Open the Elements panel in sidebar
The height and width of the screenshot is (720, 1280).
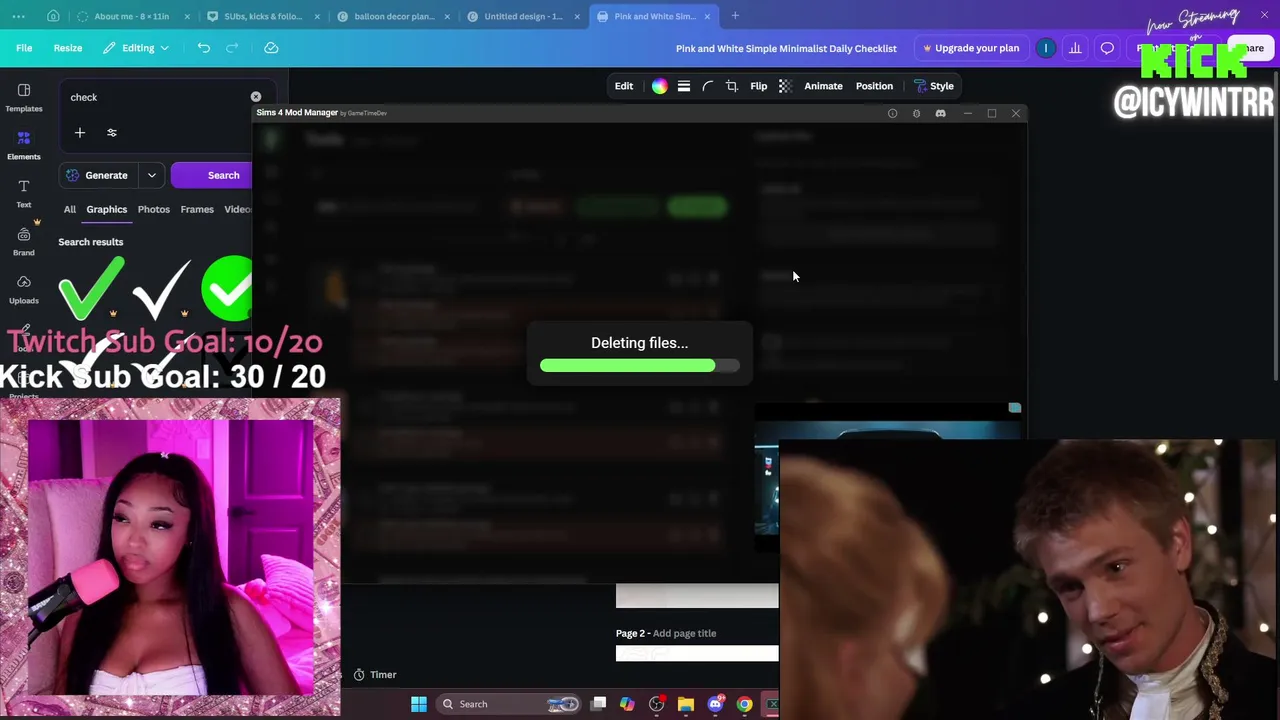[x=24, y=145]
